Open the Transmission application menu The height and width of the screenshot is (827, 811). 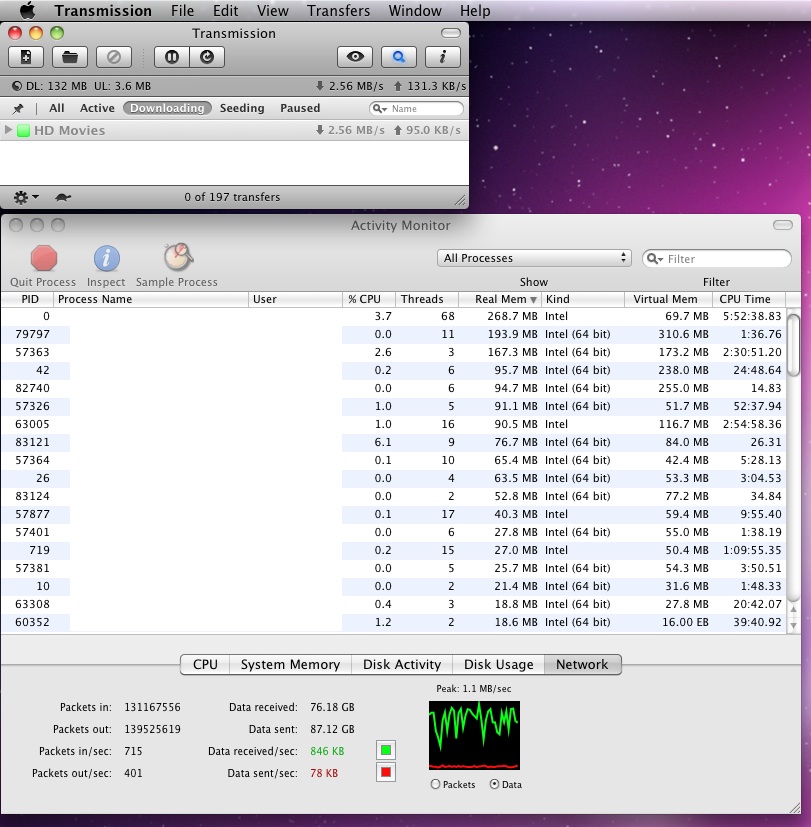[103, 11]
